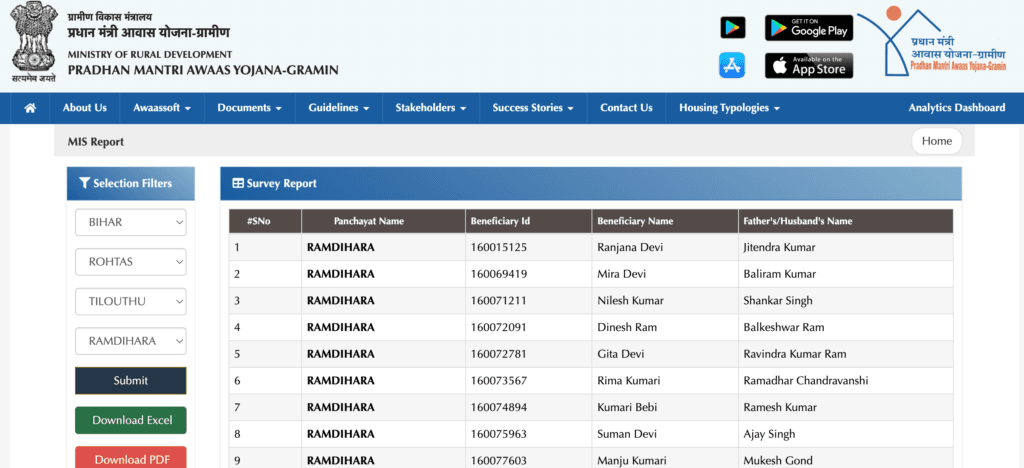Open the Get it on Google Play badge
This screenshot has height=468, width=1024.
coord(809,27)
